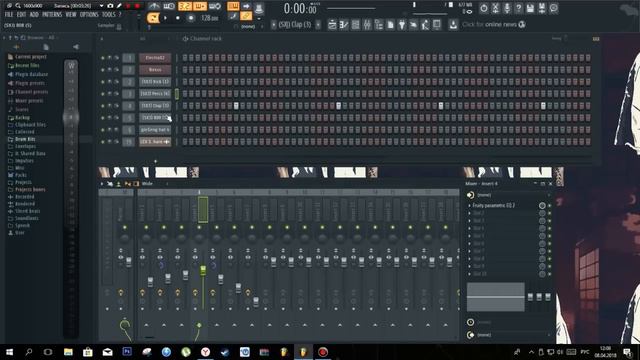Image resolution: width=640 pixels, height=360 pixels.
Task: Open the tempo tapper icon
Action: coord(413,25)
